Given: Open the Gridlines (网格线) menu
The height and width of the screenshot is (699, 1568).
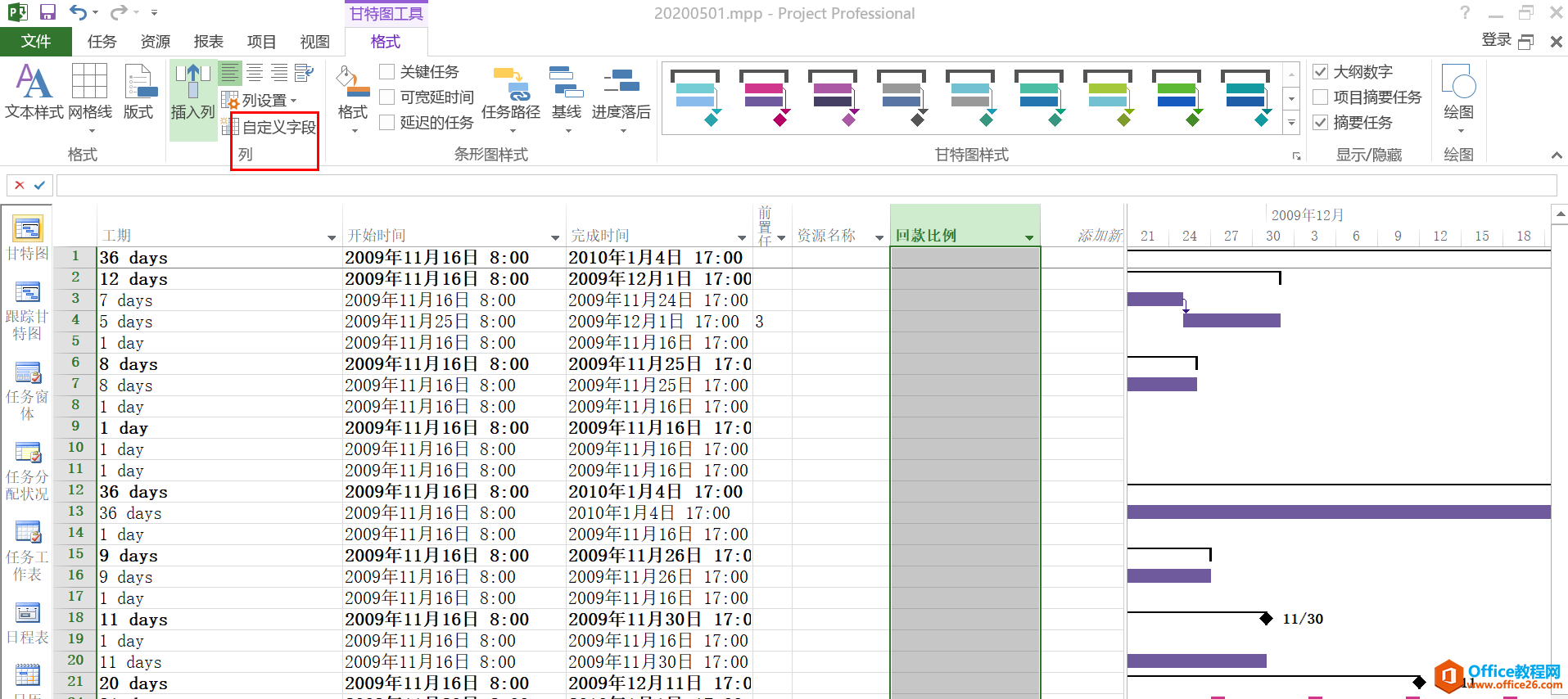Looking at the screenshot, I should [90, 97].
